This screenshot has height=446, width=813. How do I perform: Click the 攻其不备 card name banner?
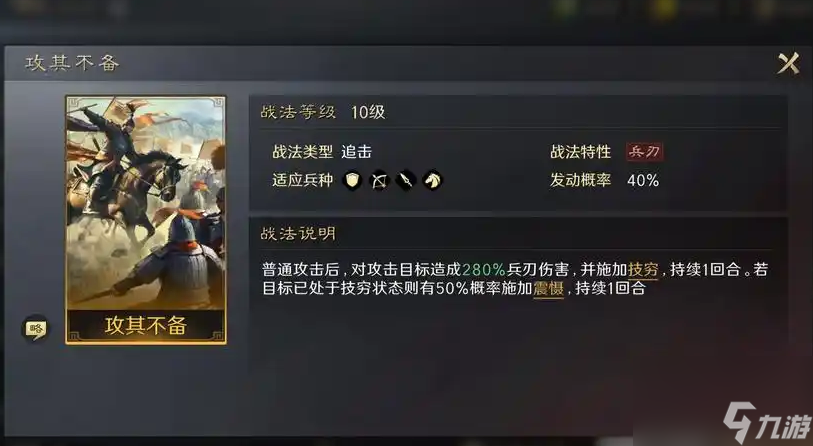146,326
